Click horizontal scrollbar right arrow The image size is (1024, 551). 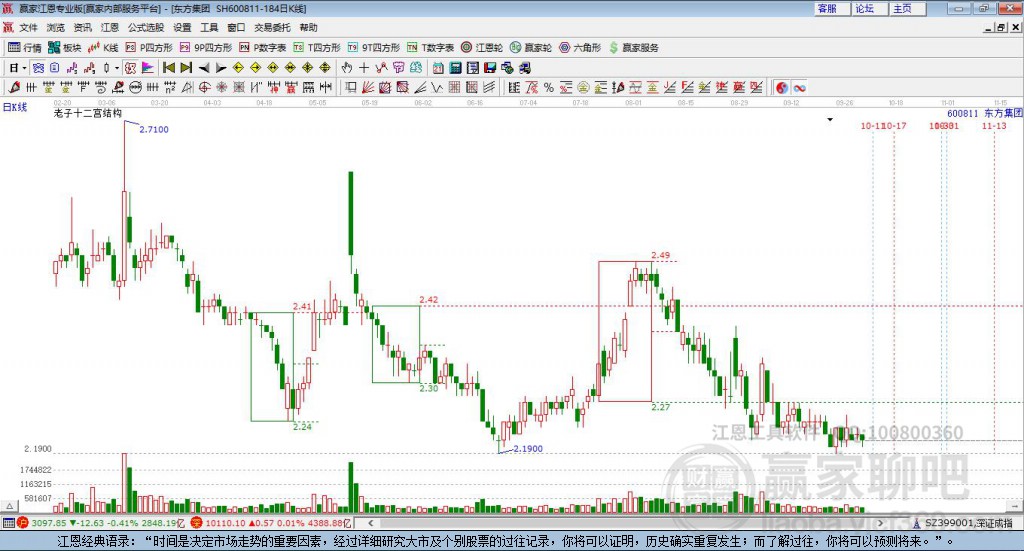coord(880,523)
